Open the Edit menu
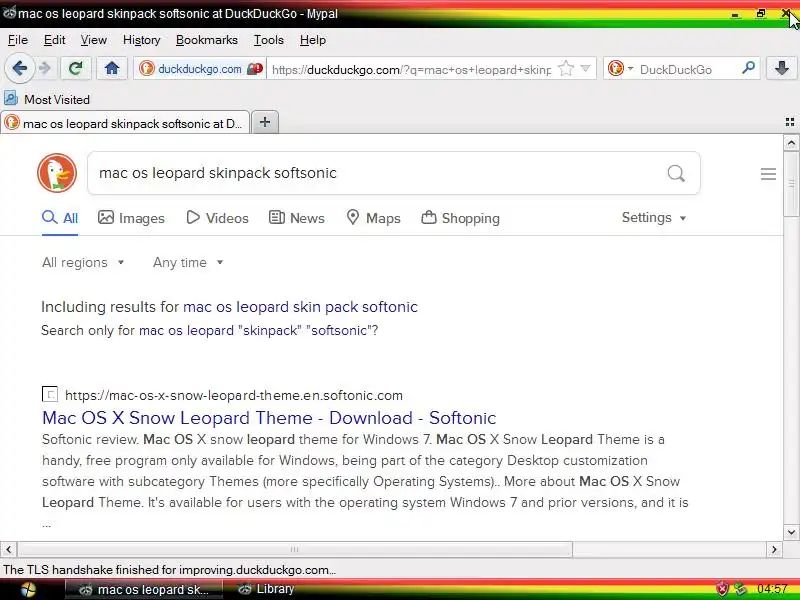 click(x=54, y=40)
